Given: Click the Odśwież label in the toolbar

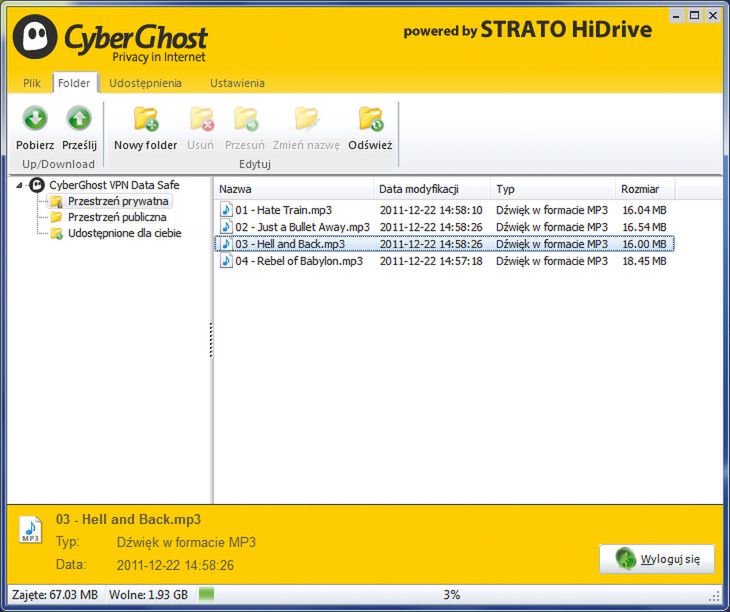Looking at the screenshot, I should 371,145.
